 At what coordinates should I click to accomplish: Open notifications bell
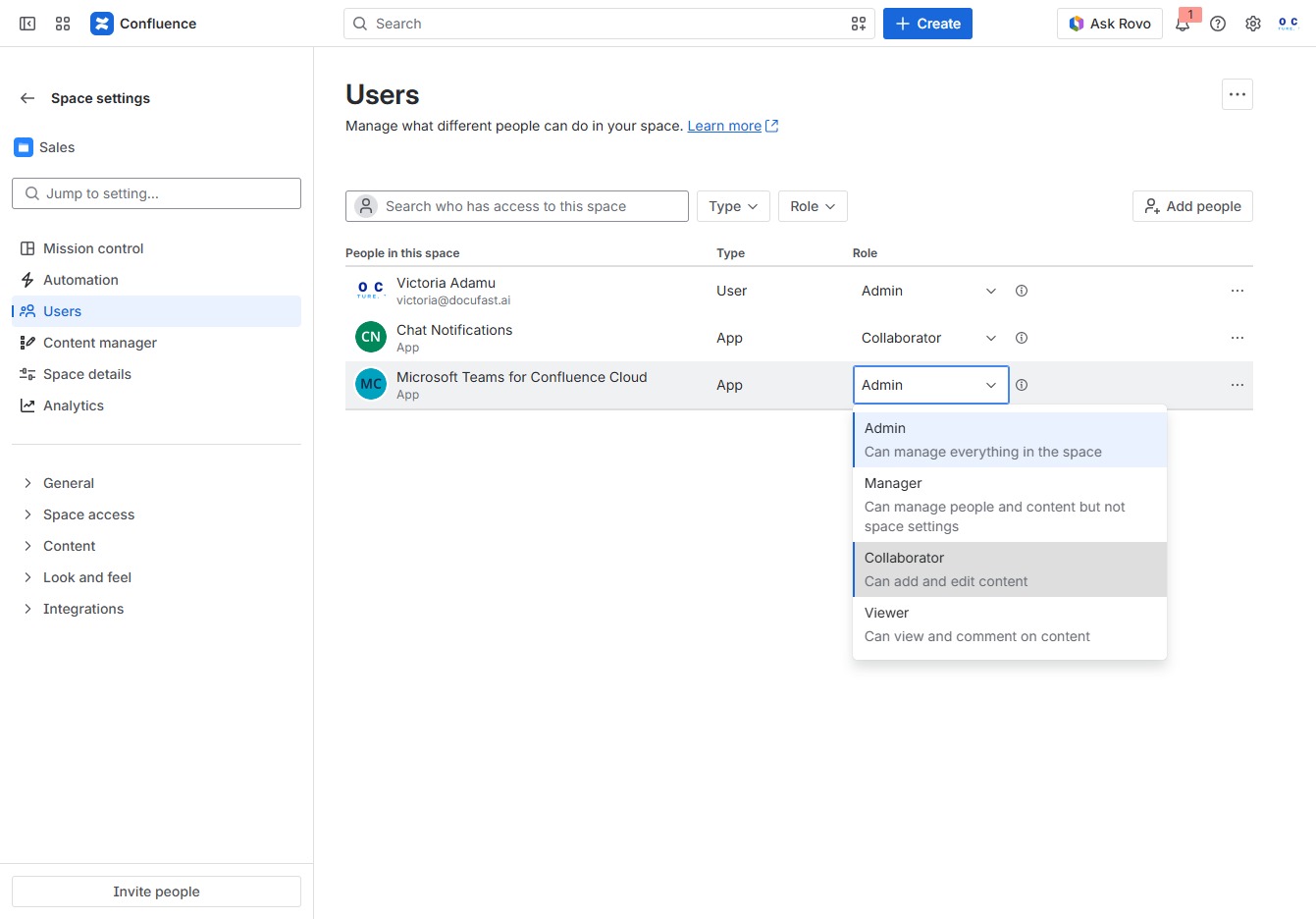tap(1183, 24)
